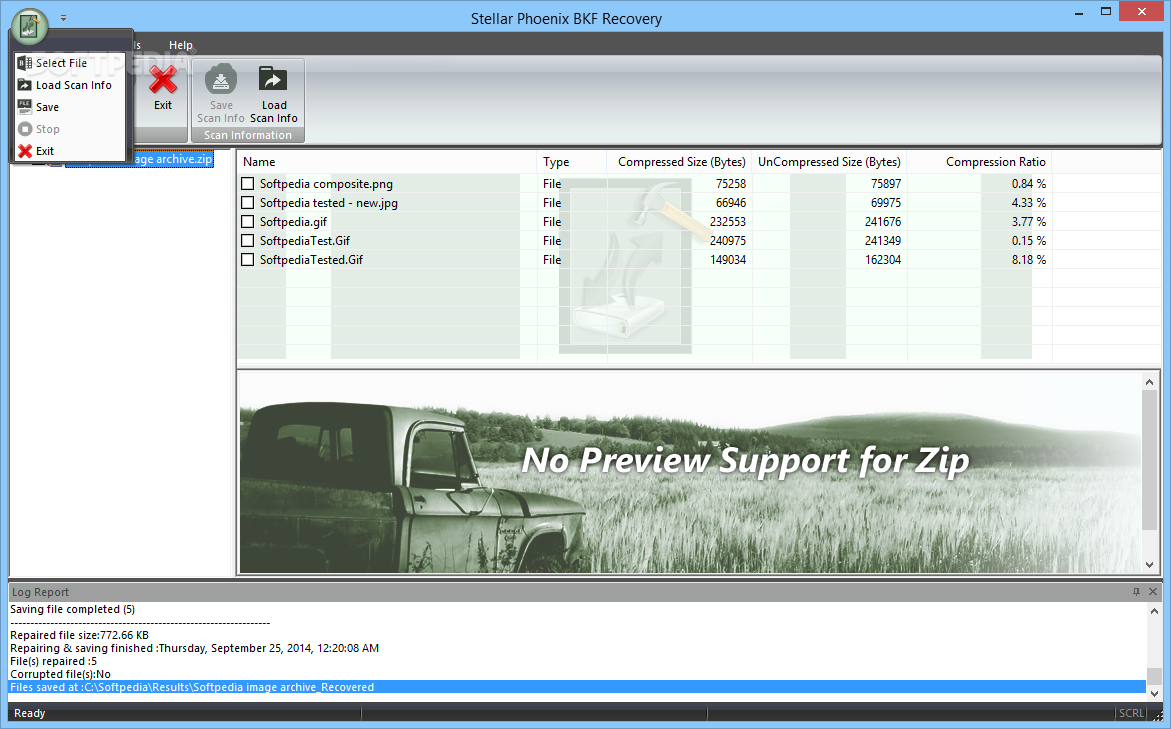The width and height of the screenshot is (1171, 729).
Task: Close the Log Report panel
Action: (1153, 592)
